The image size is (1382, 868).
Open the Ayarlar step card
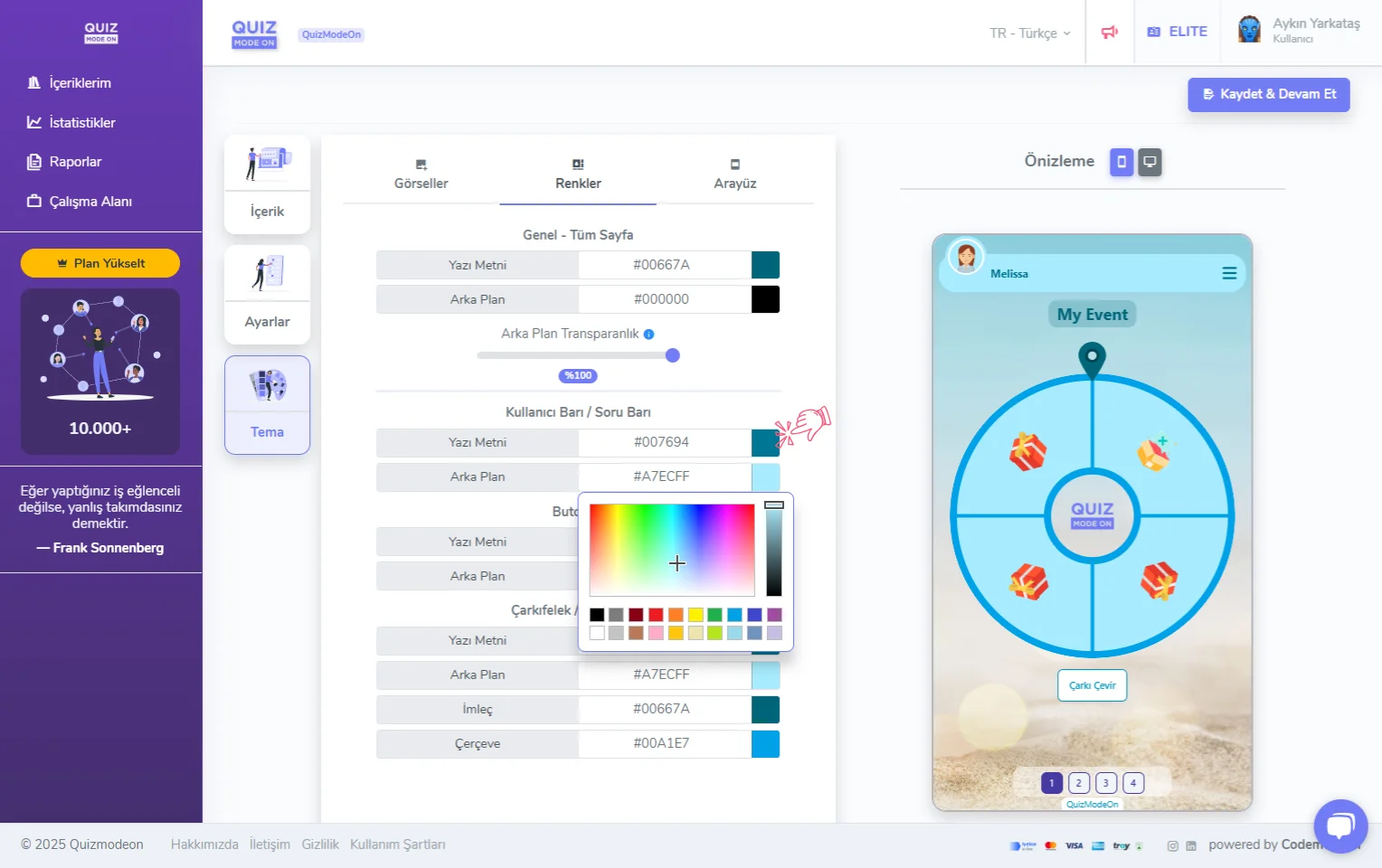click(267, 295)
